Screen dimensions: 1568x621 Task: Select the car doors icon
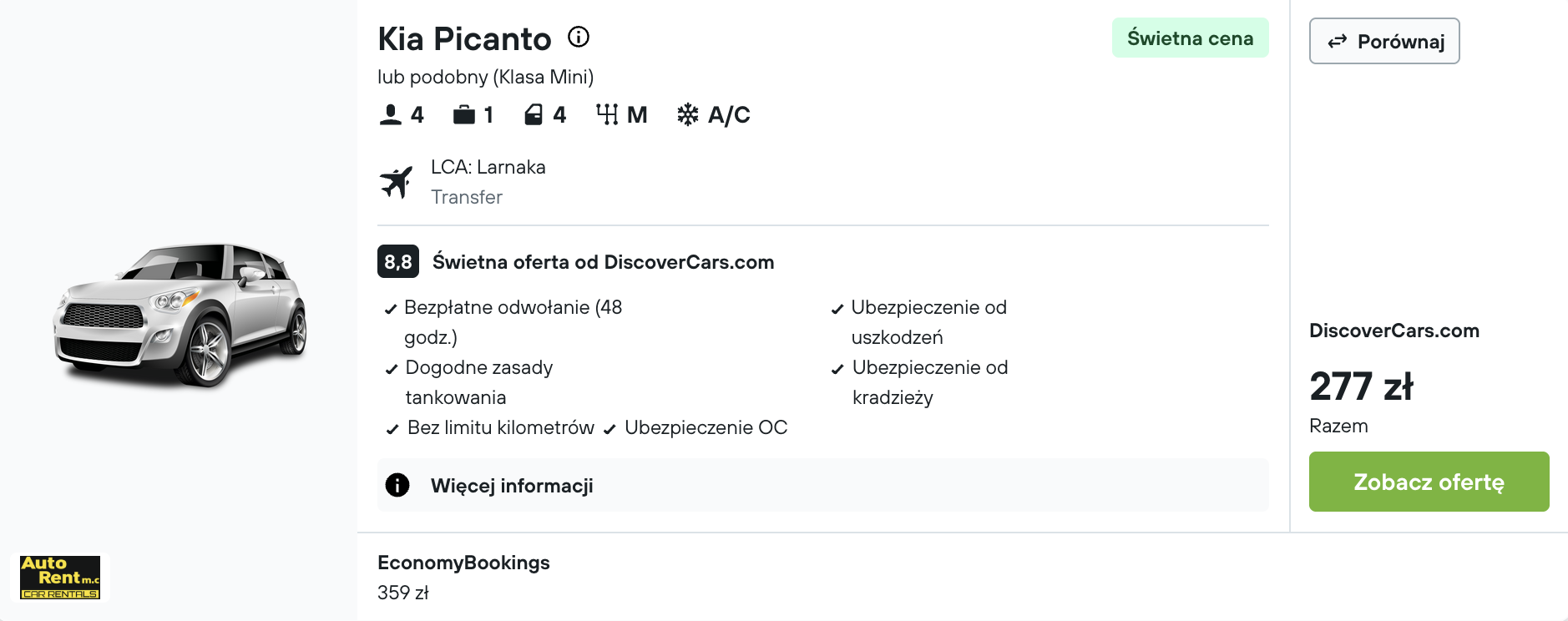point(534,114)
